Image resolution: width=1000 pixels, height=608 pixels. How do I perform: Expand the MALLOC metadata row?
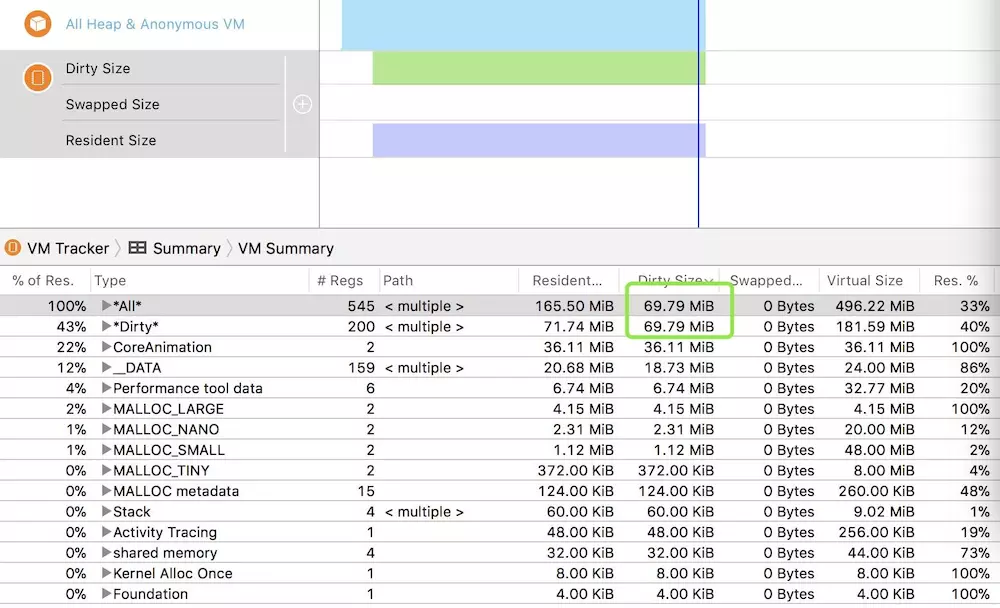(x=106, y=491)
